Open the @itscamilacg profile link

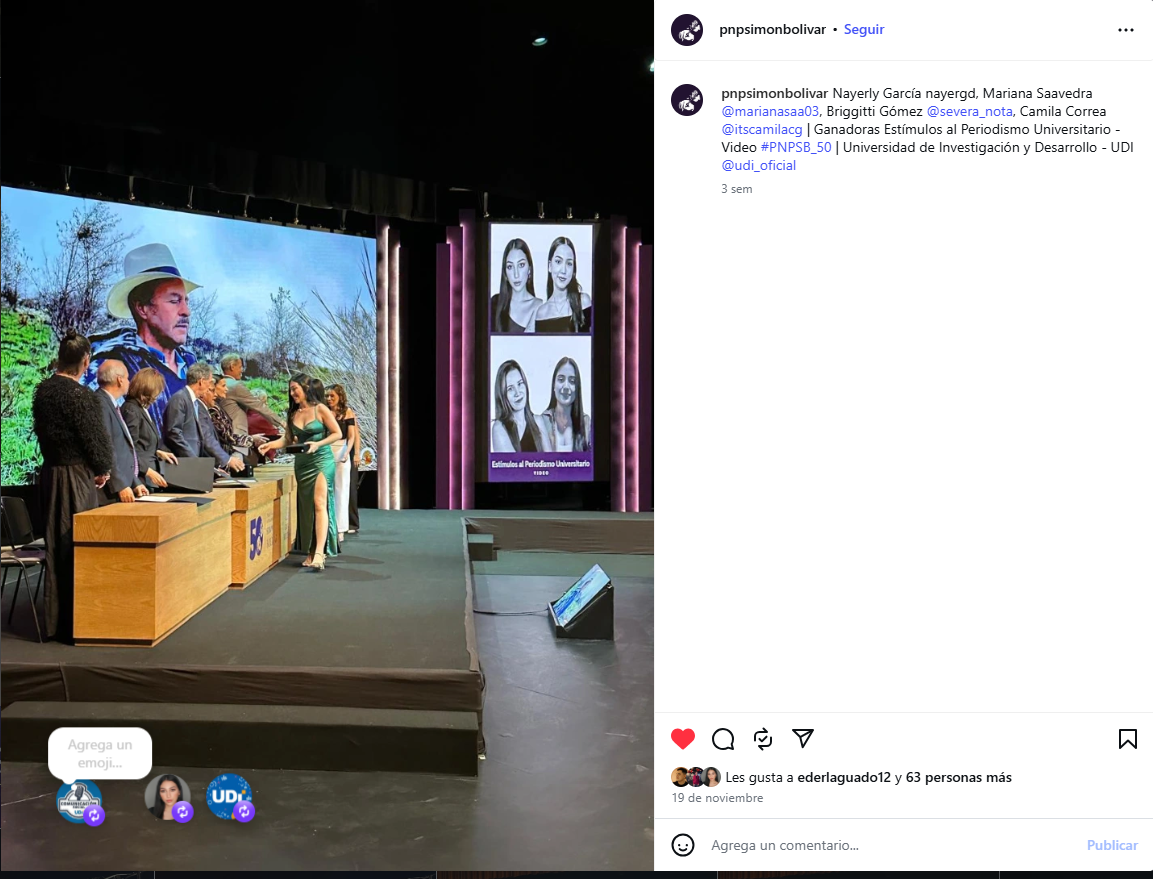coord(763,129)
